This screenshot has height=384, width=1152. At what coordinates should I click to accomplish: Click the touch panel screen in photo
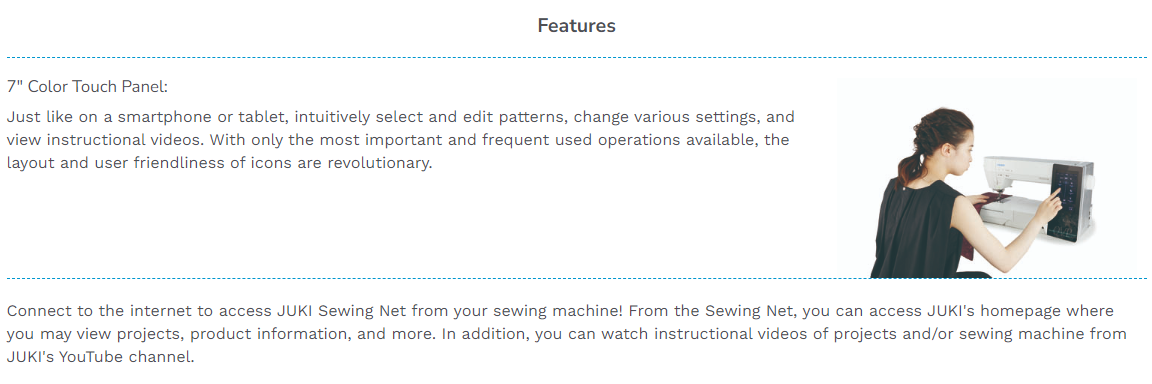[x=1065, y=203]
